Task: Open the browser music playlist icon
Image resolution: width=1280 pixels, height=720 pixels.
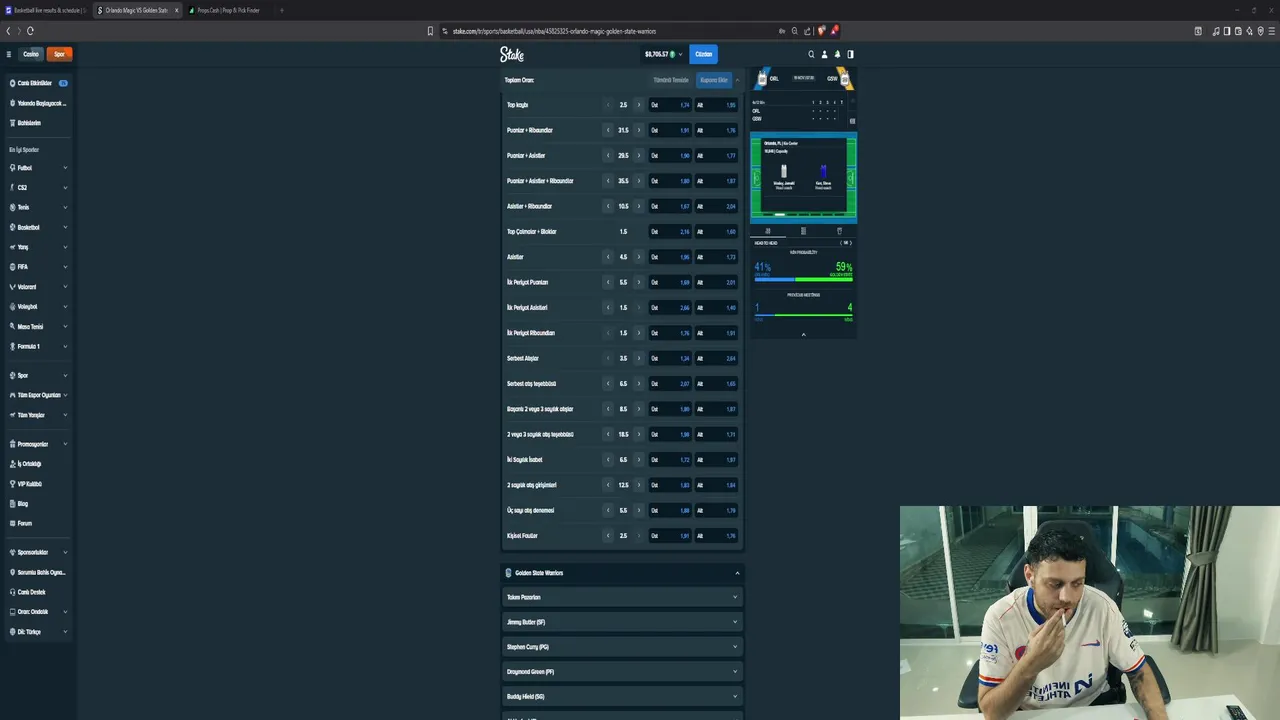Action: (x=1216, y=31)
